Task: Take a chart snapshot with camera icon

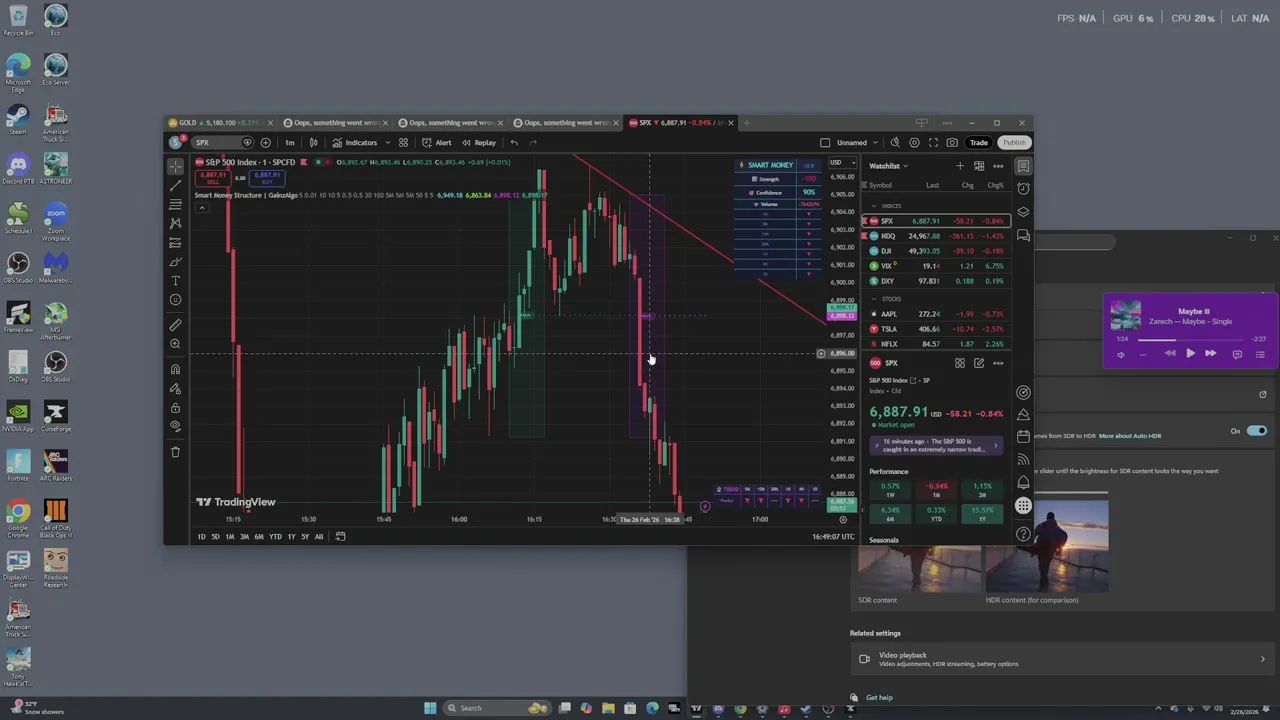Action: tap(952, 142)
